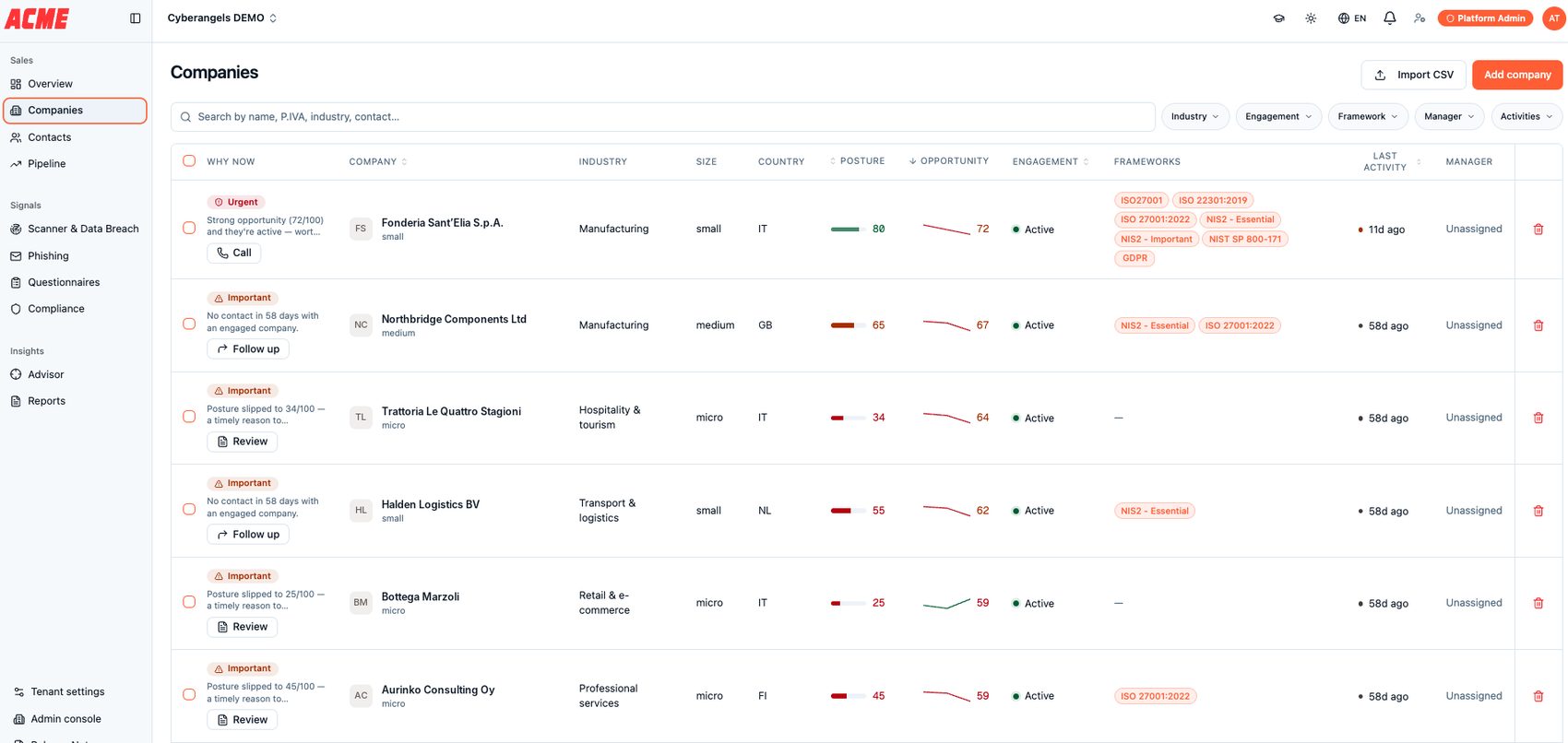Viewport: 1568px width, 743px height.
Task: Delete Fonderia Sant'Elia S.p.A. with trash icon
Action: click(x=1538, y=230)
